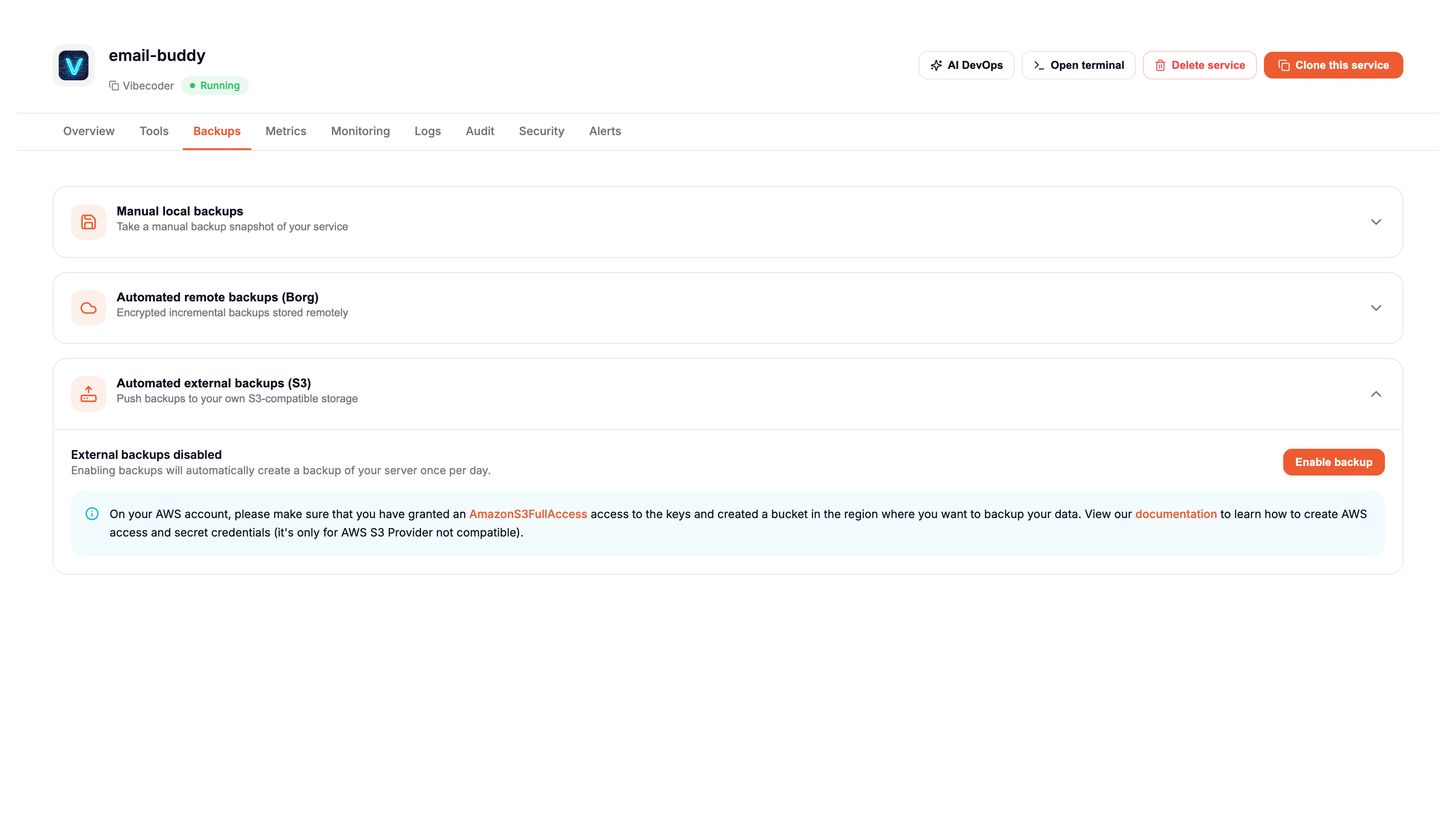1456x837 pixels.
Task: Click the Delete service button
Action: click(x=1199, y=65)
